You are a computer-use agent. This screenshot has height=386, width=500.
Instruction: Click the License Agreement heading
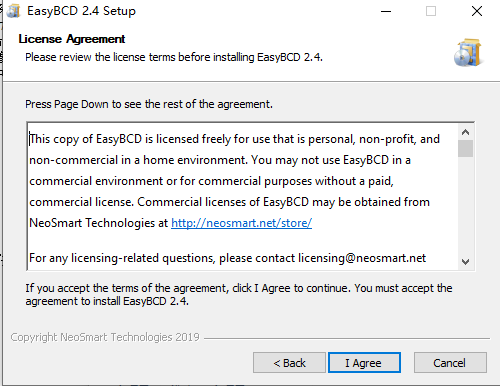pyautogui.click(x=72, y=39)
